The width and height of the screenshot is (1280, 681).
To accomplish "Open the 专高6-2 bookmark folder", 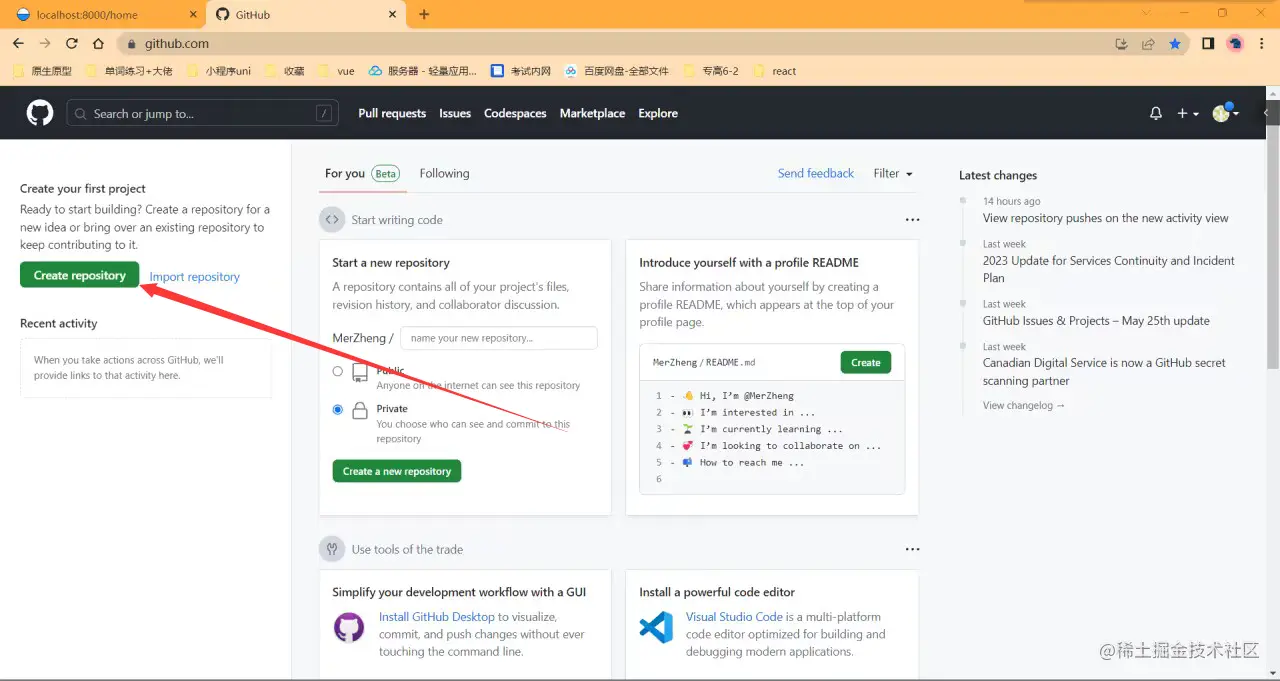I will (711, 71).
